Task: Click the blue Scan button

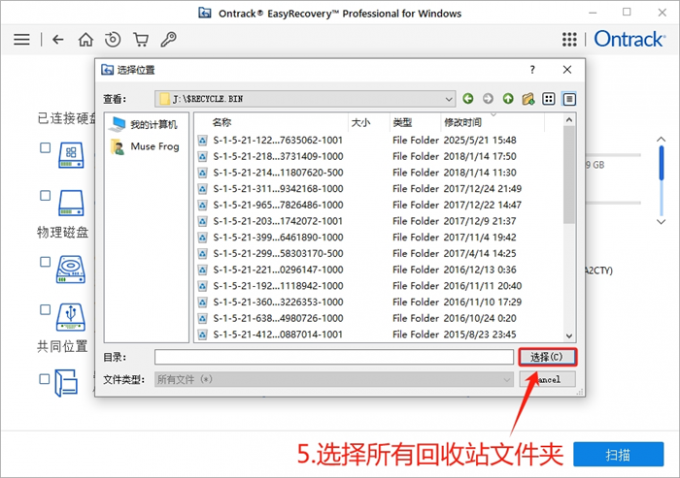Action: click(618, 455)
